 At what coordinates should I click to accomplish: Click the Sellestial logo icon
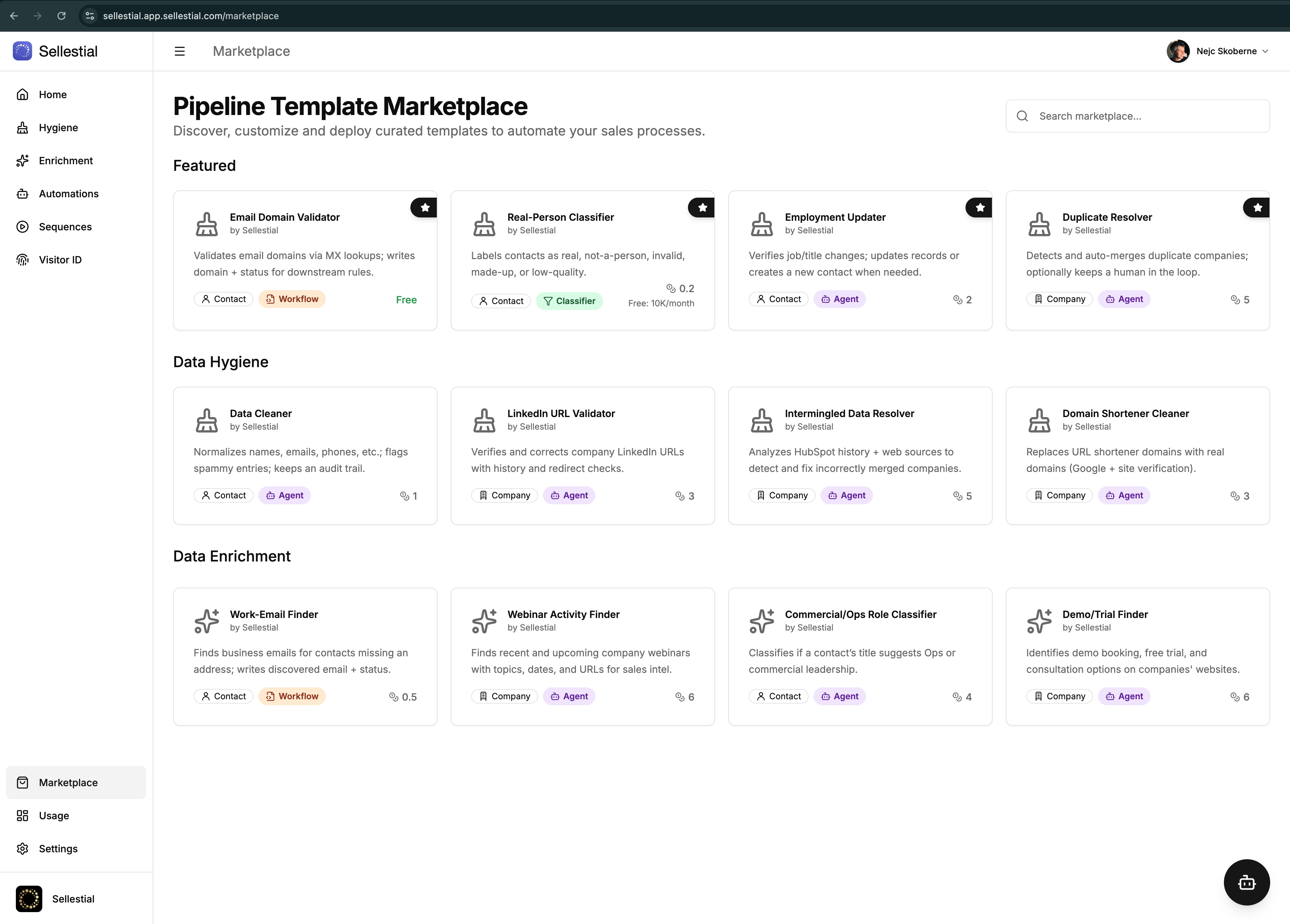[21, 51]
